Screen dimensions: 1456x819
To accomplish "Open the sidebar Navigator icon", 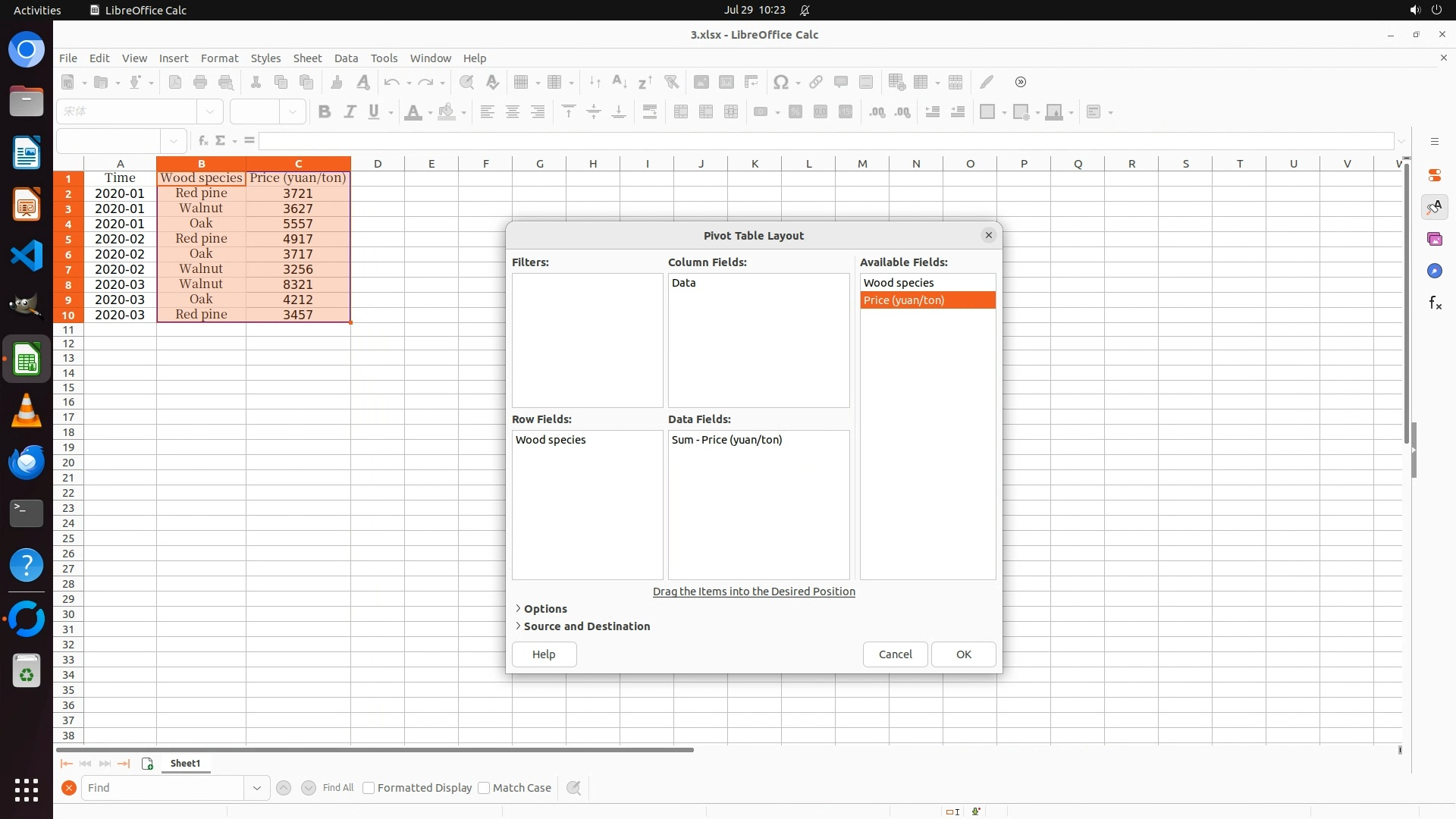I will [1434, 271].
